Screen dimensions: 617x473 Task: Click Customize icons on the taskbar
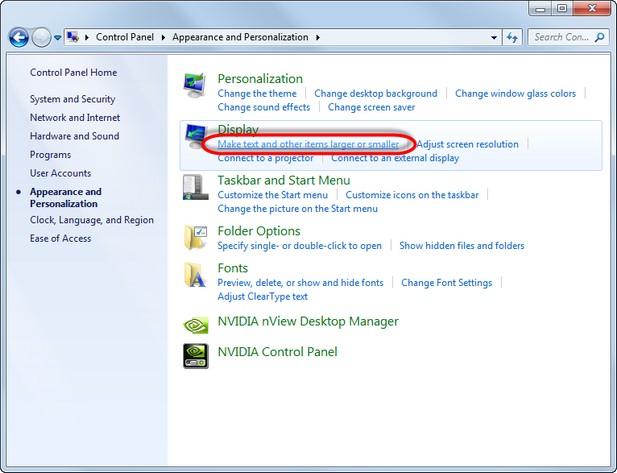point(412,195)
